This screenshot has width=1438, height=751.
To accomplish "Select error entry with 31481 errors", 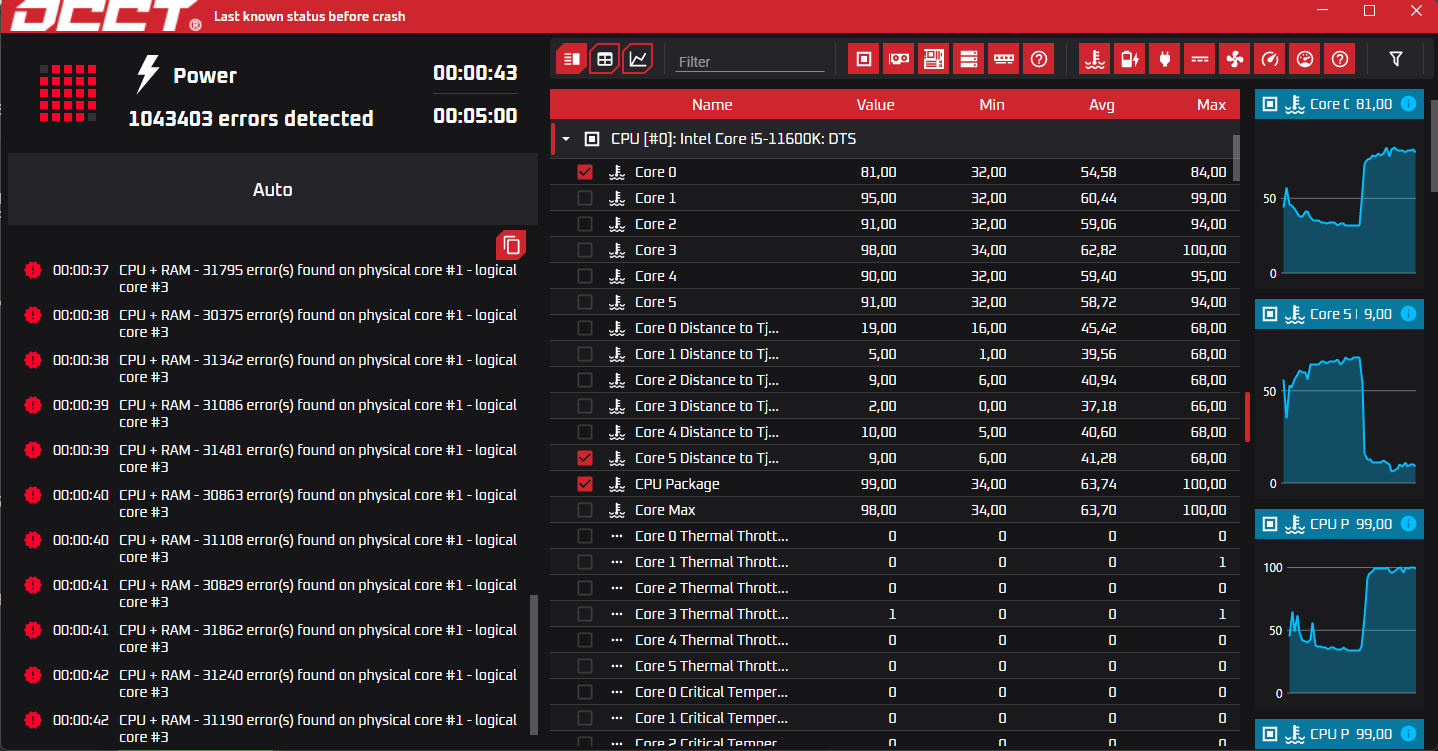I will [x=272, y=458].
